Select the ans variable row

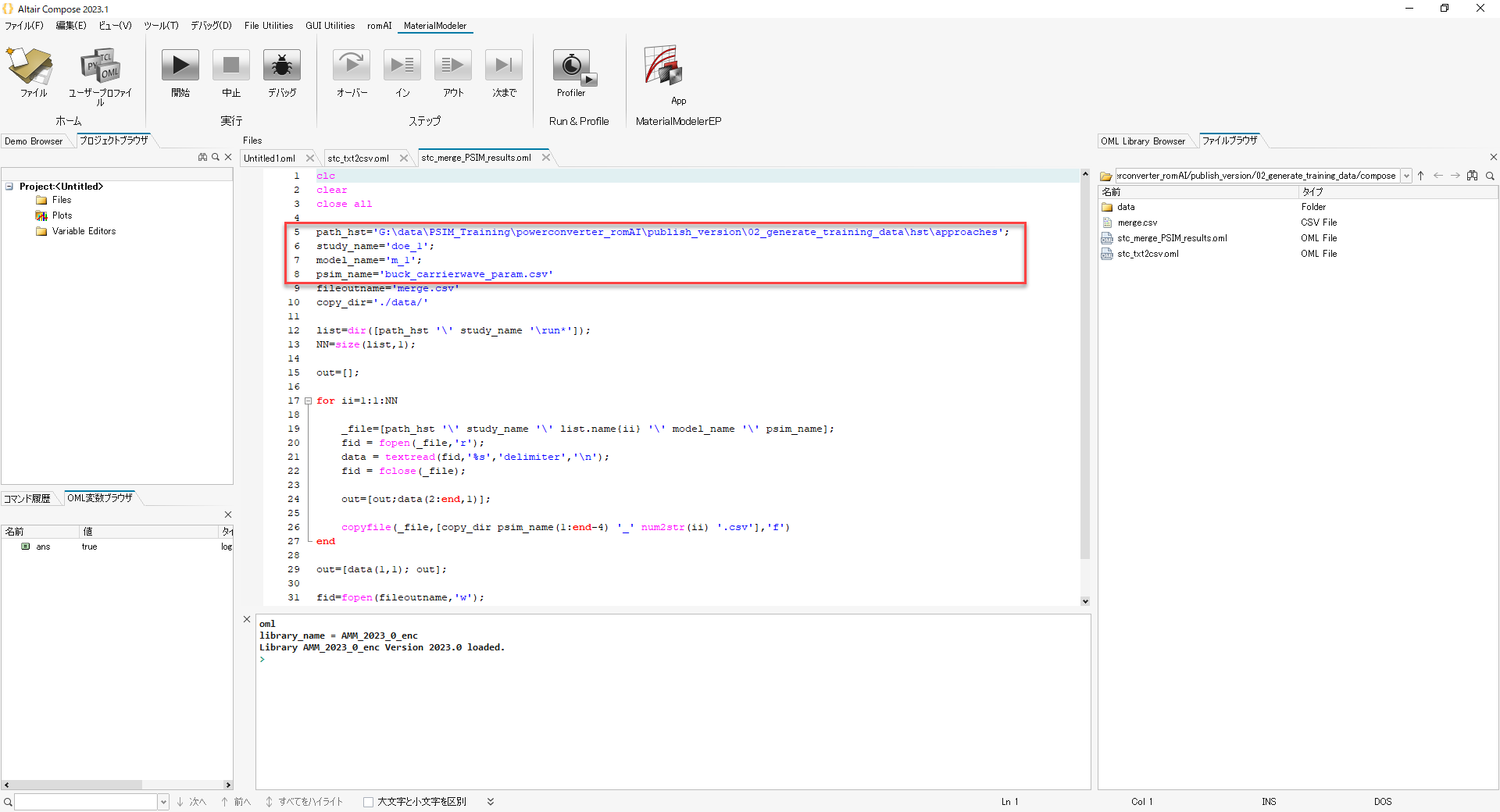[117, 547]
